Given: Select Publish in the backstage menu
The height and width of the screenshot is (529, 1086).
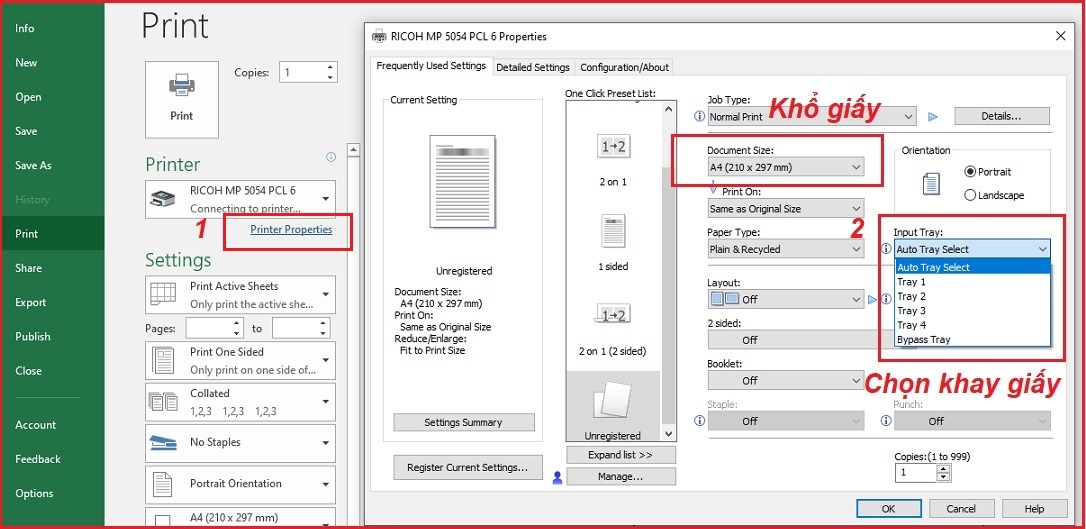Looking at the screenshot, I should click(33, 337).
